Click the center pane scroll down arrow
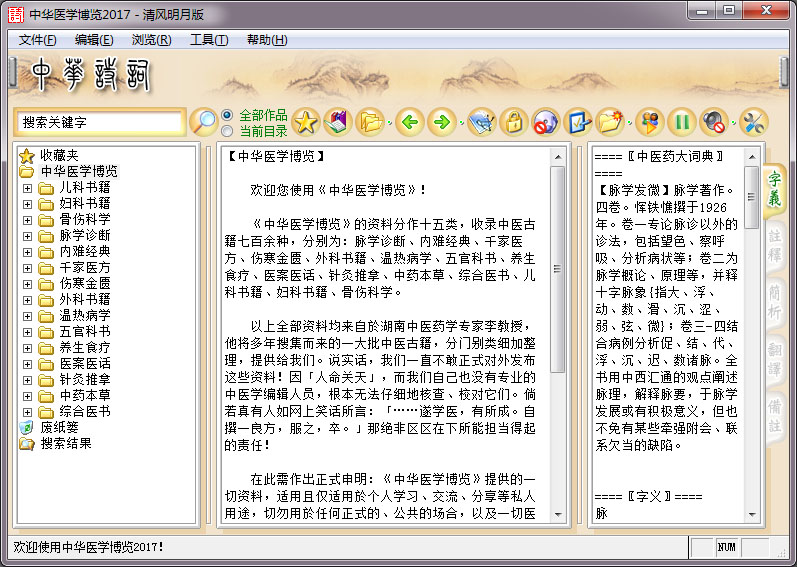Screen dimensions: 797x567 [558, 514]
